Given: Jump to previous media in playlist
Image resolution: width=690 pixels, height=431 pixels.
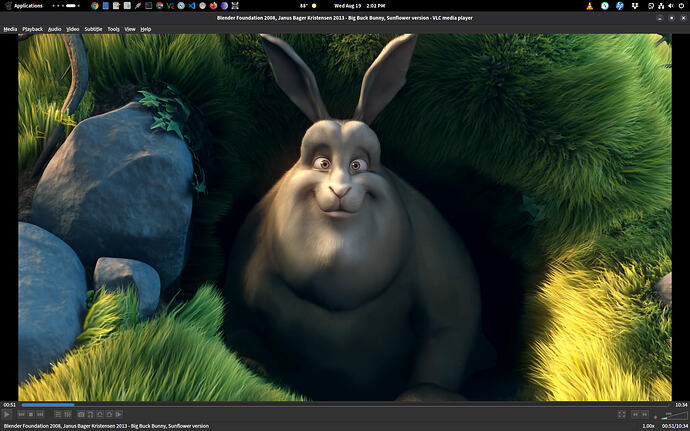Looking at the screenshot, I should tap(21, 414).
